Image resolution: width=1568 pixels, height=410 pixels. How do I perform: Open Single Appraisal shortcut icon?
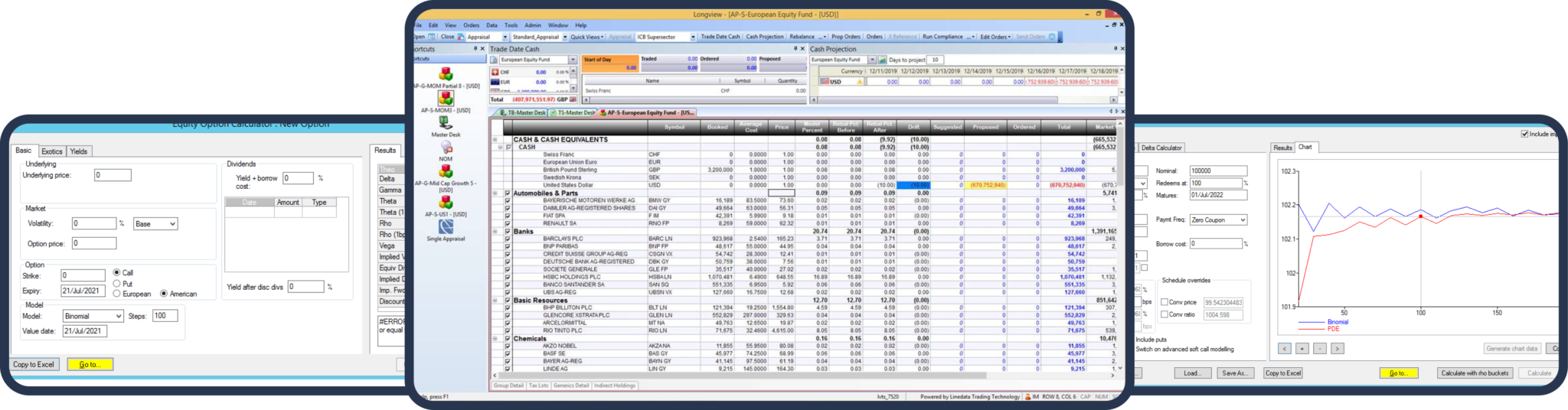(446, 226)
